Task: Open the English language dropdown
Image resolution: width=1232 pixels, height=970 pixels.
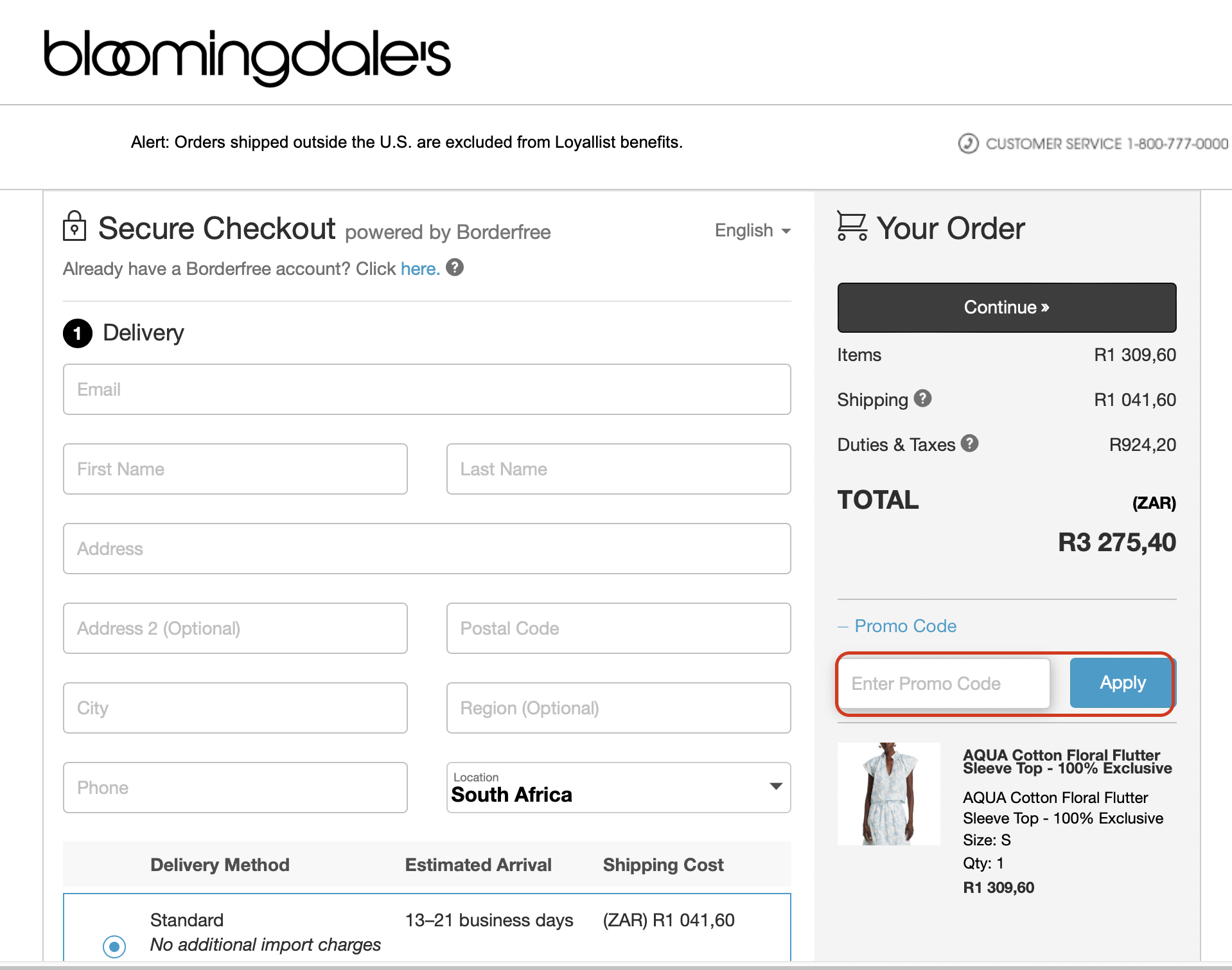Action: (753, 231)
